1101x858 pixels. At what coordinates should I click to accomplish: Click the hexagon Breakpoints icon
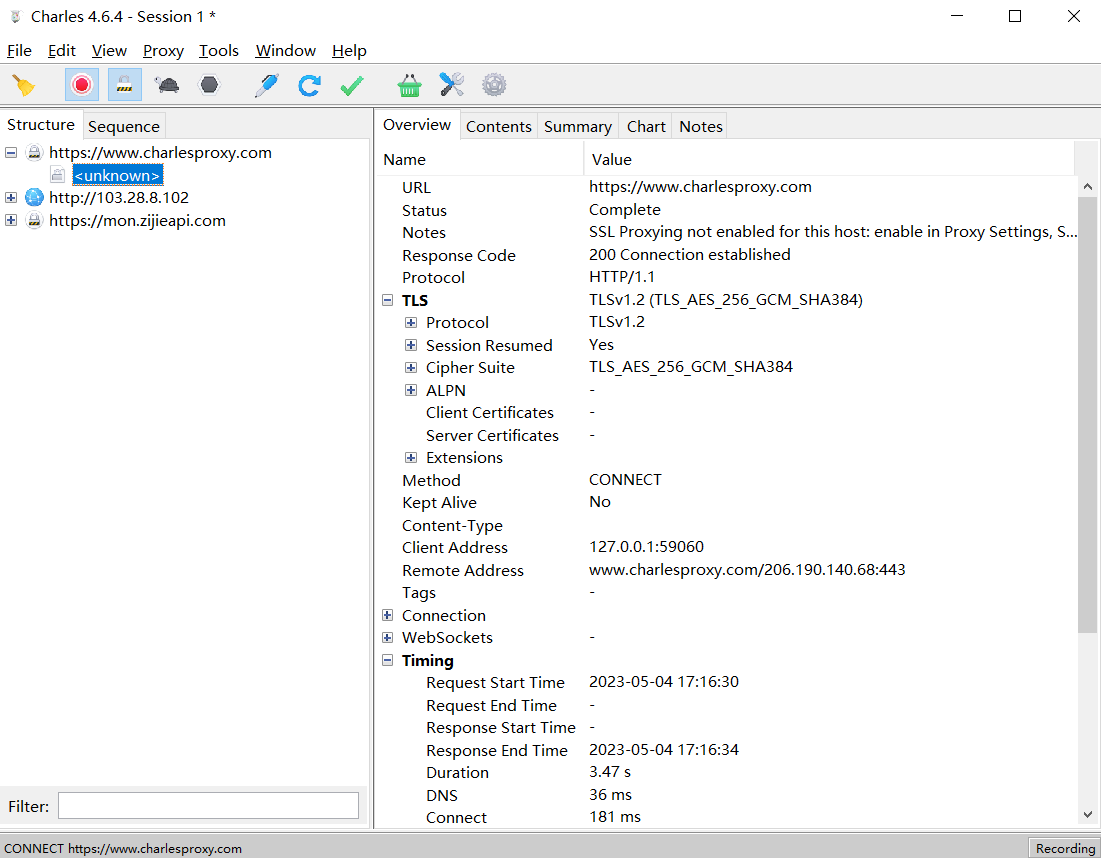pos(209,85)
